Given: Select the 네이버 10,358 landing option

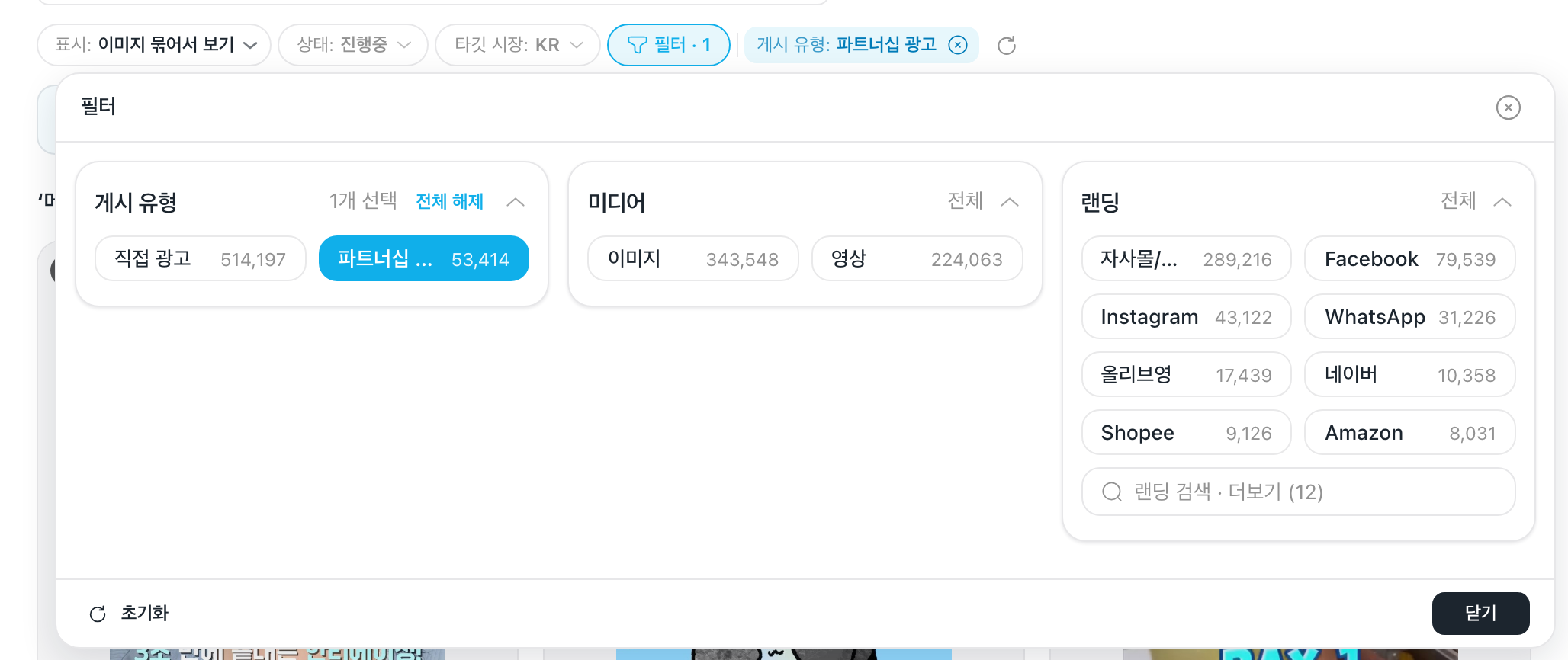Looking at the screenshot, I should click(x=1409, y=375).
